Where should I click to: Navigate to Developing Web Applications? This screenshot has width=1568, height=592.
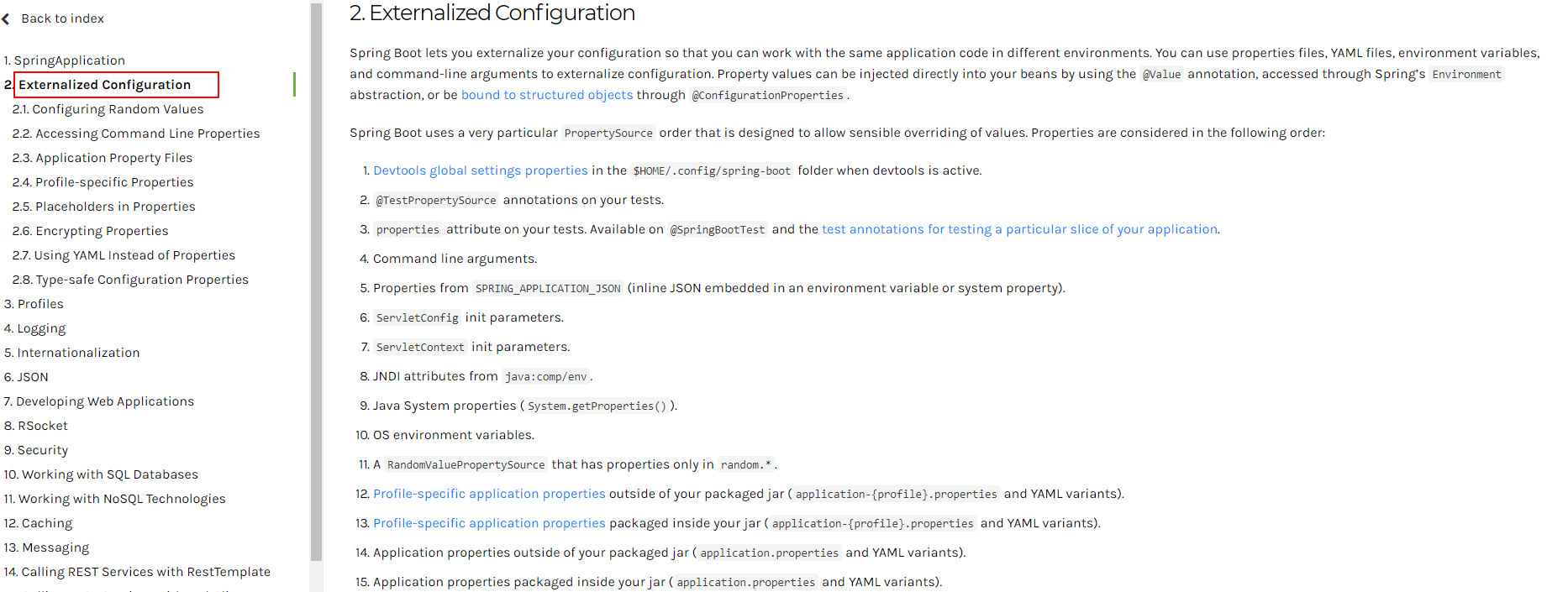99,401
